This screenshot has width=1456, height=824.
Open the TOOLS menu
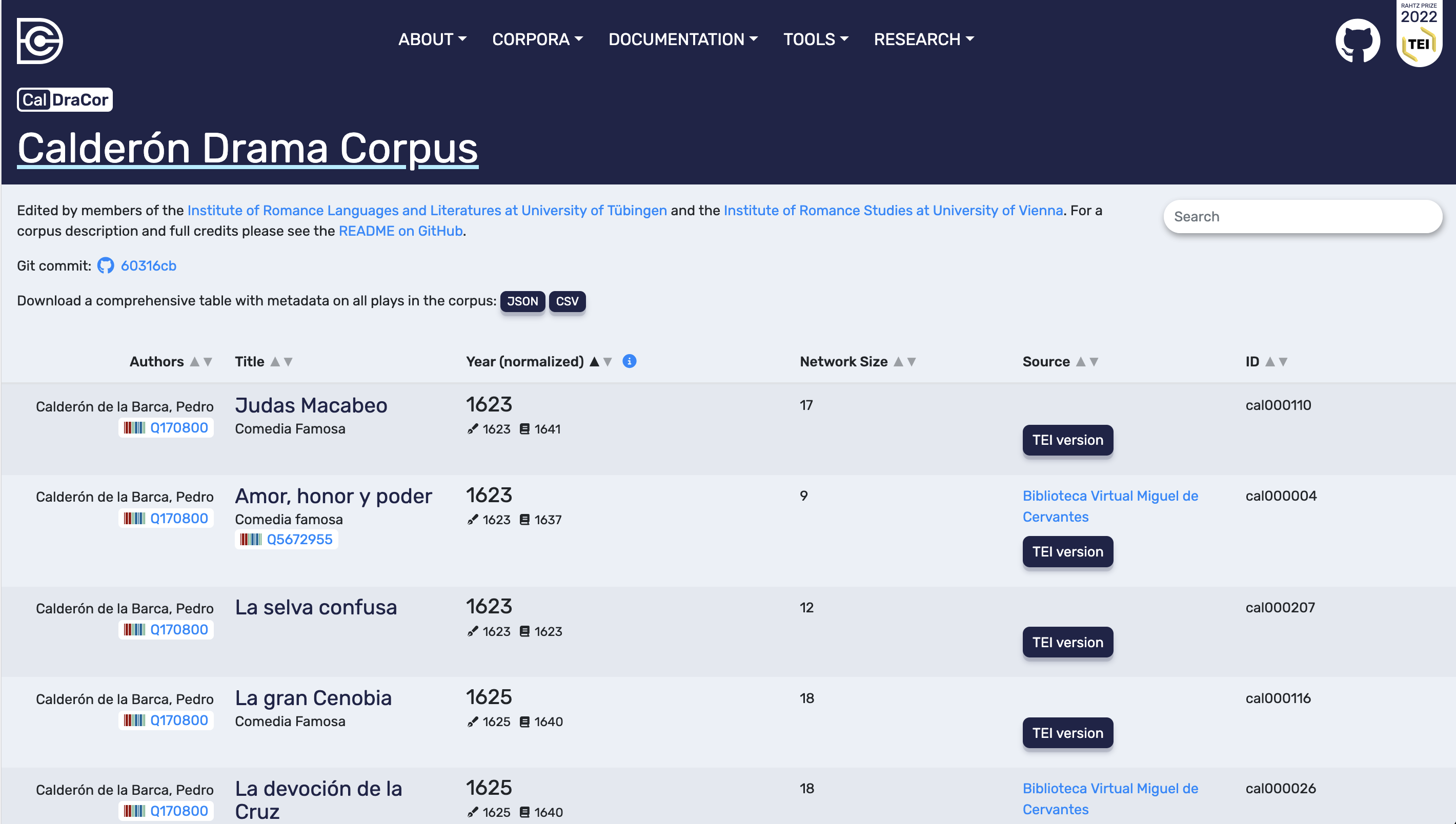(x=816, y=39)
